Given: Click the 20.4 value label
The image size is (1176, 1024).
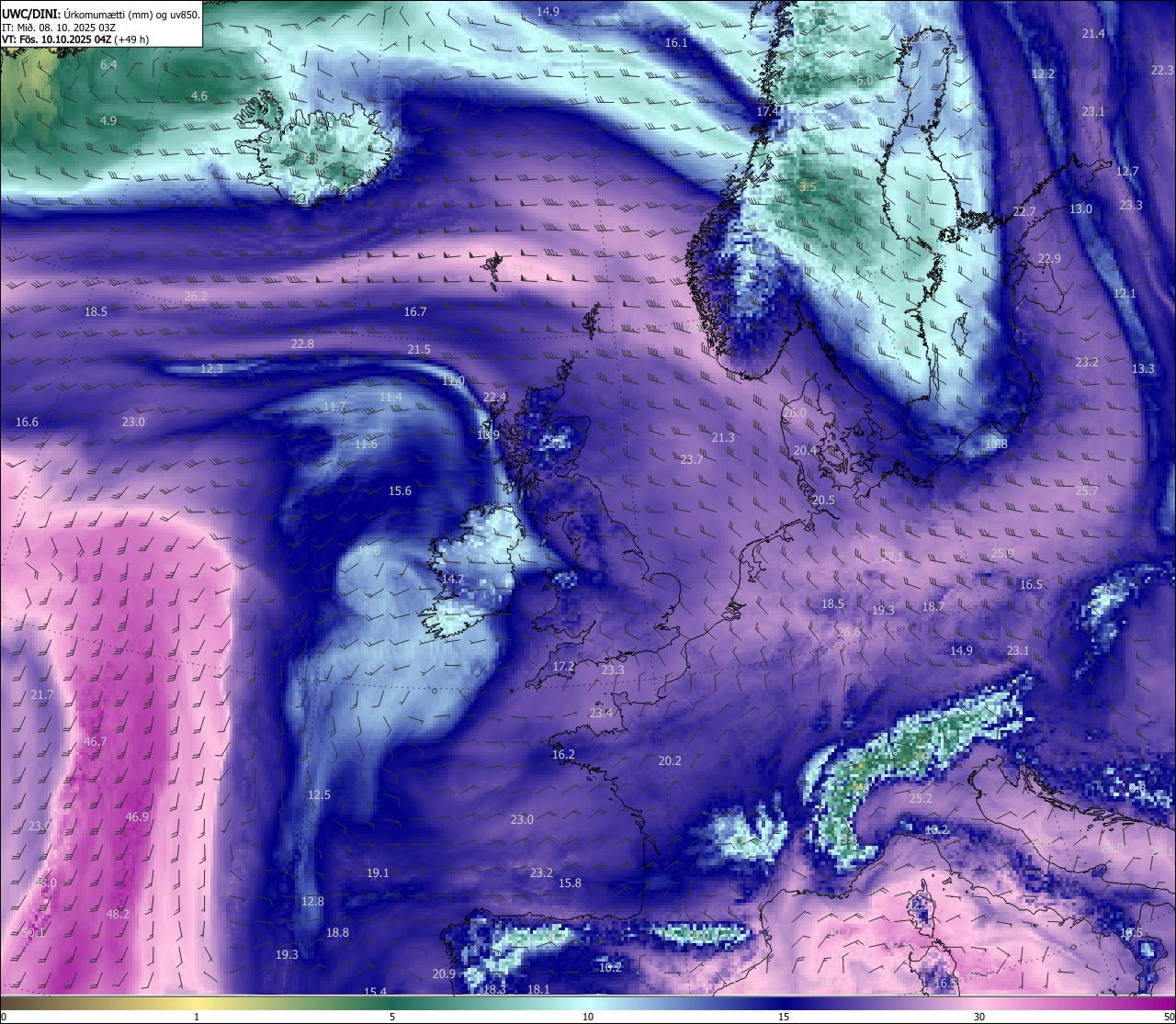Looking at the screenshot, I should point(805,450).
